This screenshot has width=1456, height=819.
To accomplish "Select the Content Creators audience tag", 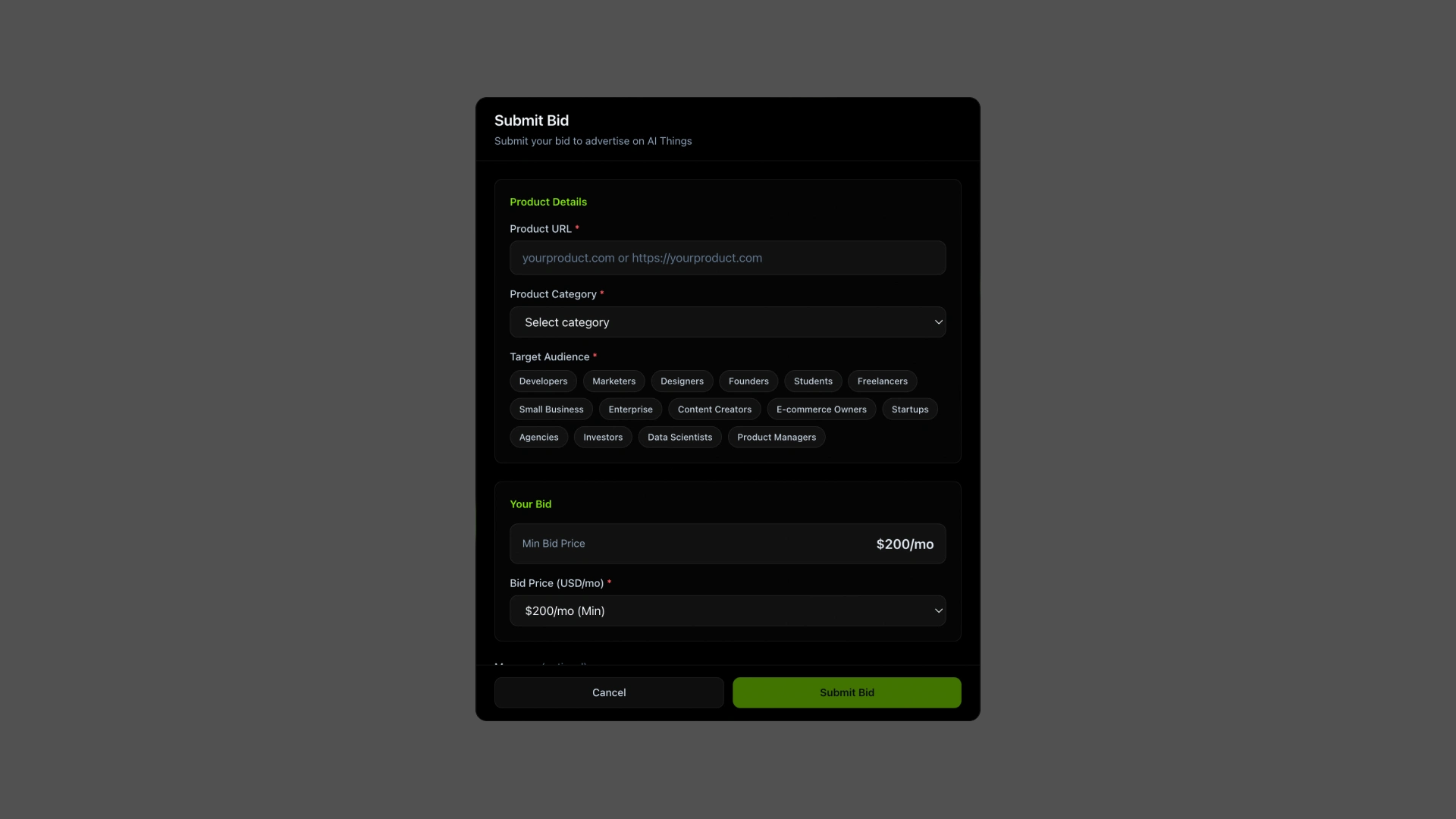I will click(x=714, y=409).
